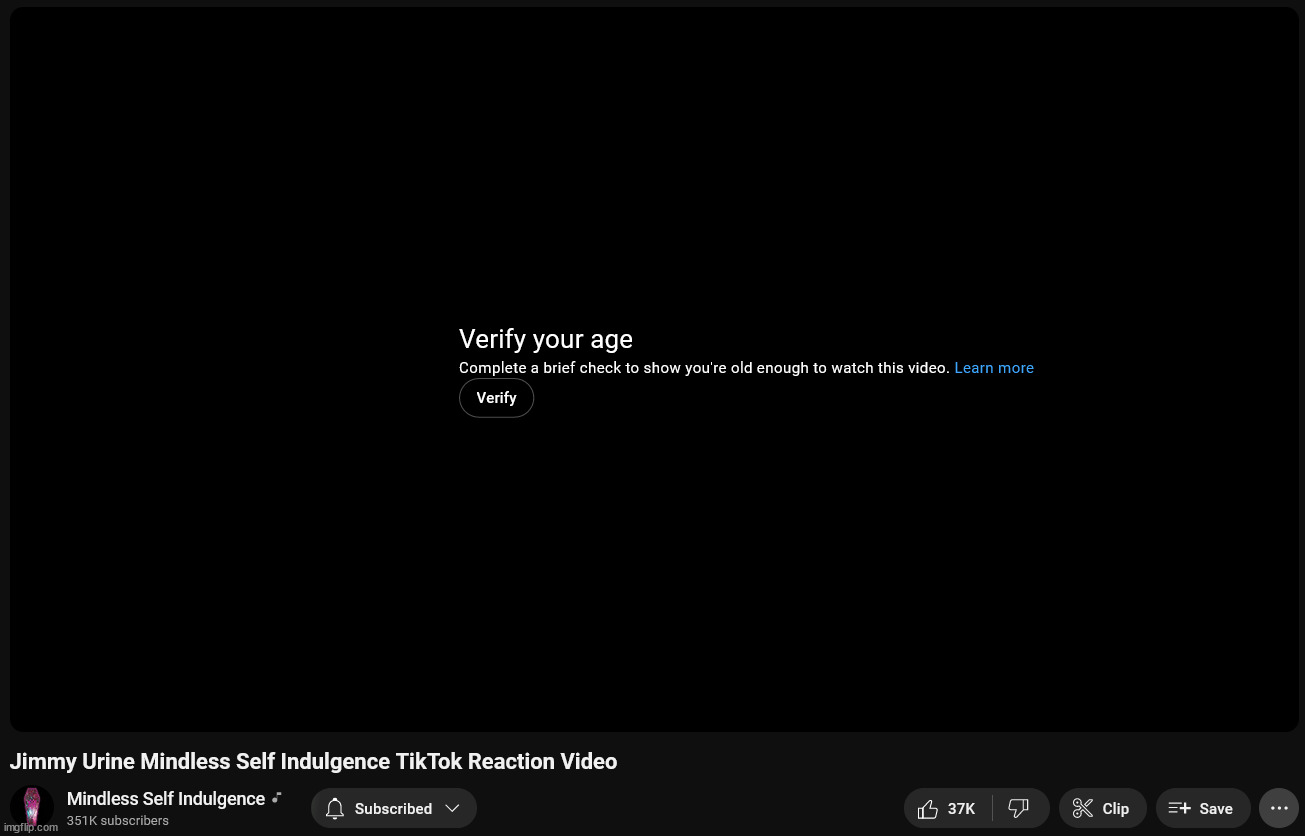This screenshot has width=1305, height=836.
Task: Click the Mindless Self Indulgence channel name
Action: click(x=166, y=799)
